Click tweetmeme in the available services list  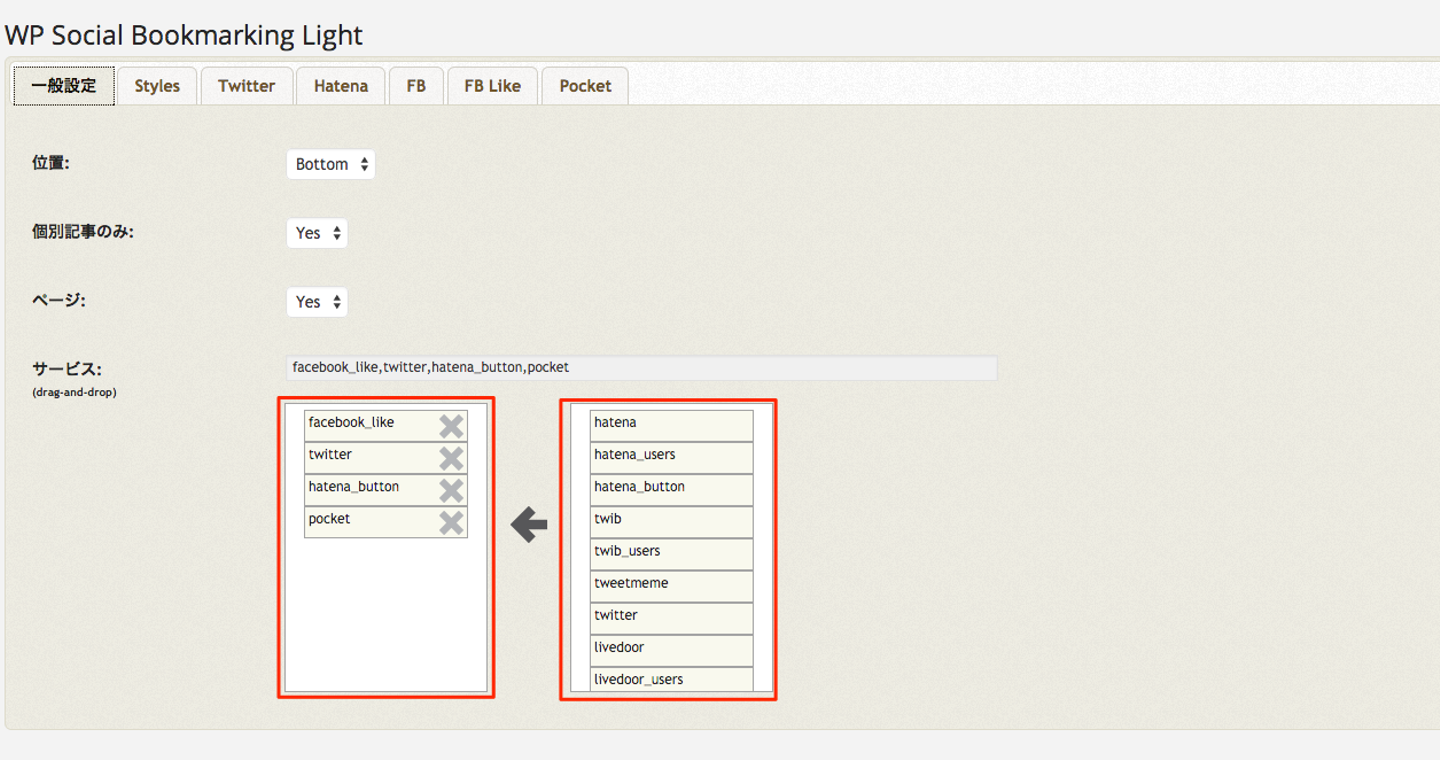pyautogui.click(x=671, y=583)
